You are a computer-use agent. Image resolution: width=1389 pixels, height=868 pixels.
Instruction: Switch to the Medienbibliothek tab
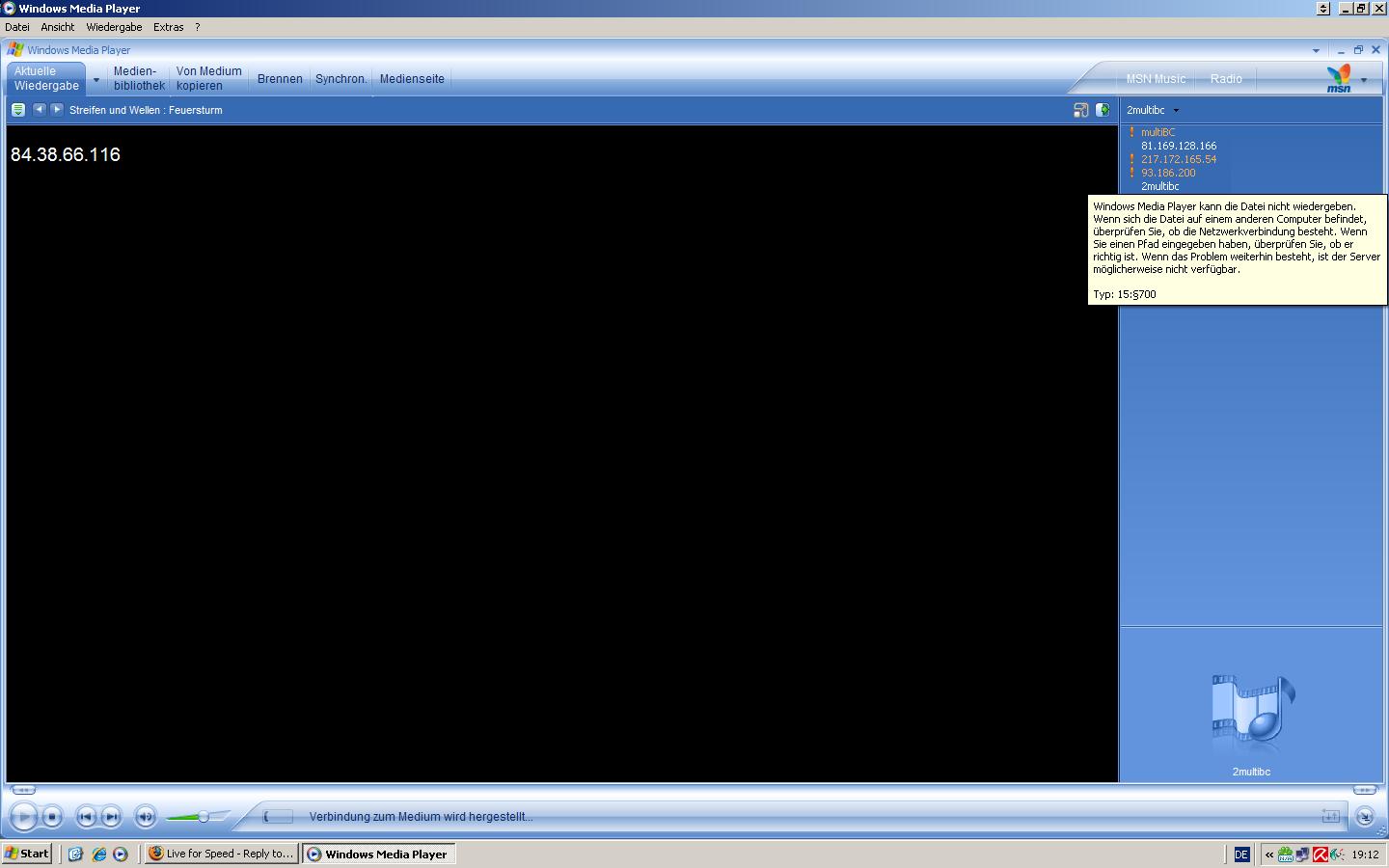pyautogui.click(x=139, y=78)
